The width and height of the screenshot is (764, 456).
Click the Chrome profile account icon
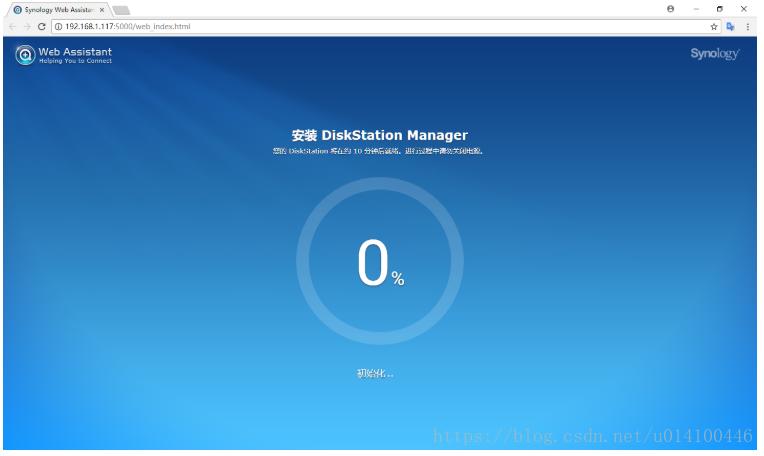point(670,9)
